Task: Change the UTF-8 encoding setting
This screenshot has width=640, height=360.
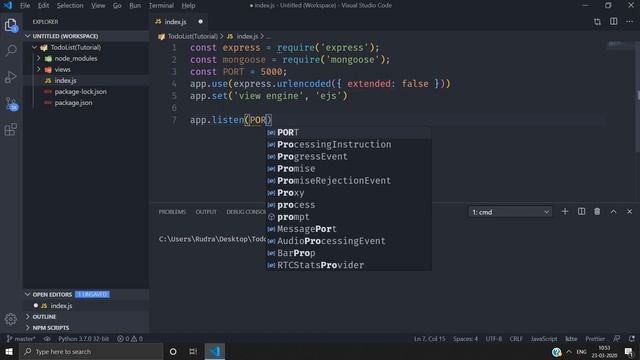Action: tap(493, 339)
